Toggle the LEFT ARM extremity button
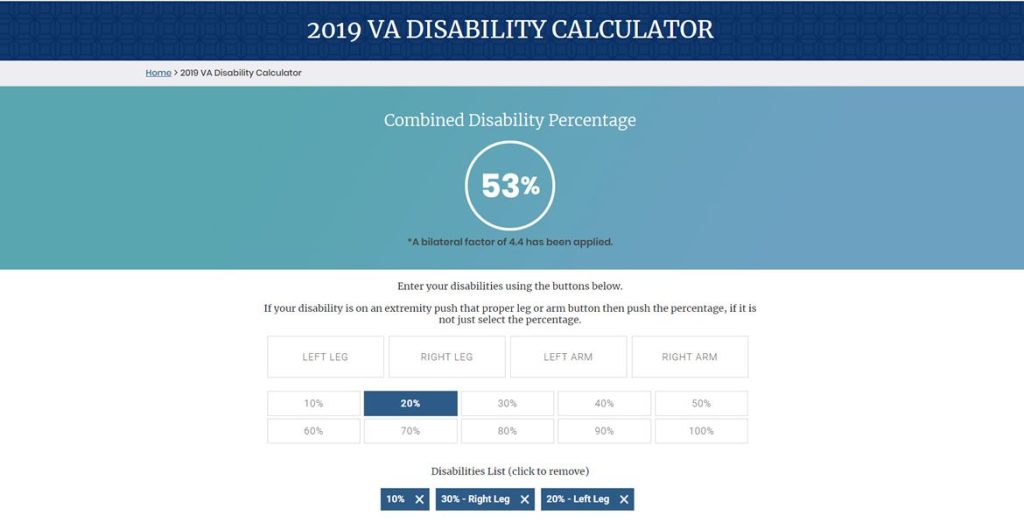 pos(568,357)
